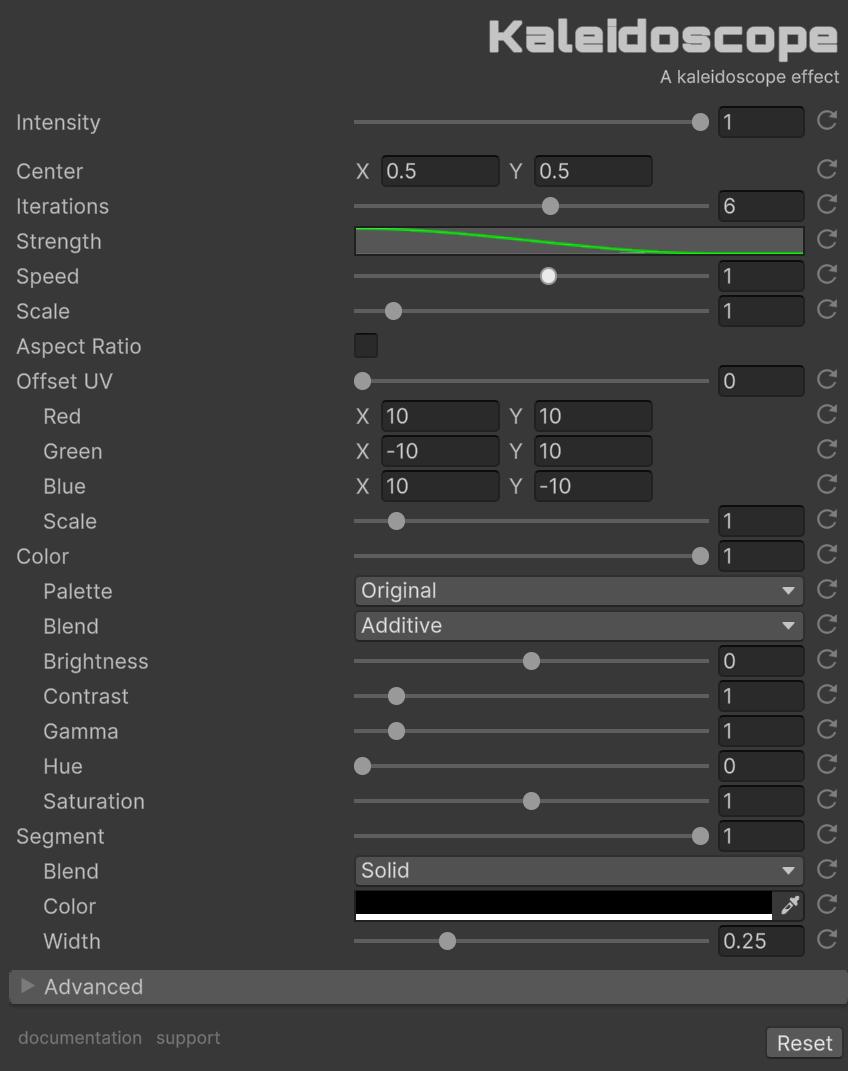Open the Palette dropdown showing Original
848x1071 pixels.
pyautogui.click(x=578, y=591)
